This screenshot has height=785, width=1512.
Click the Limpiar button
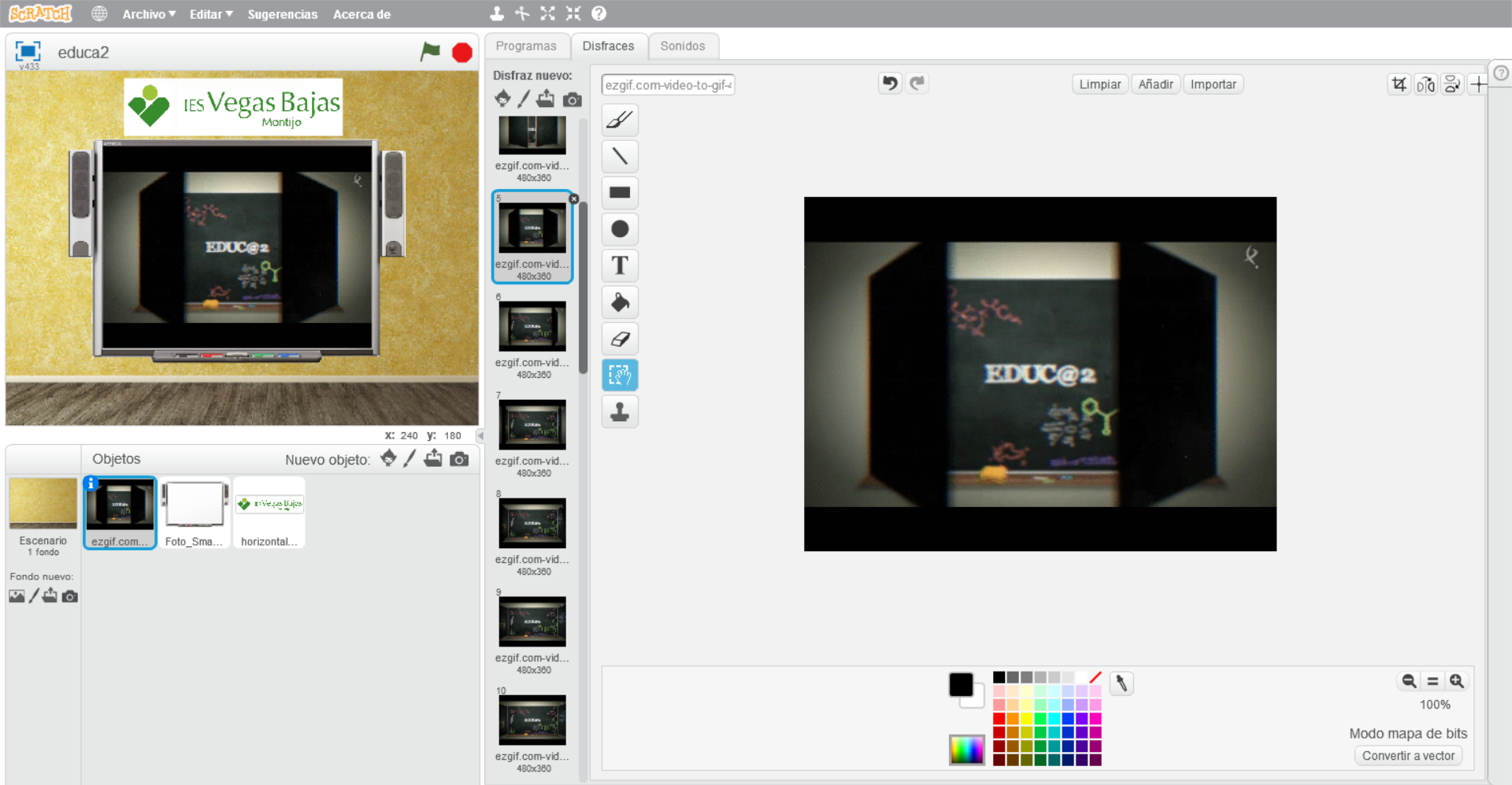click(1099, 84)
